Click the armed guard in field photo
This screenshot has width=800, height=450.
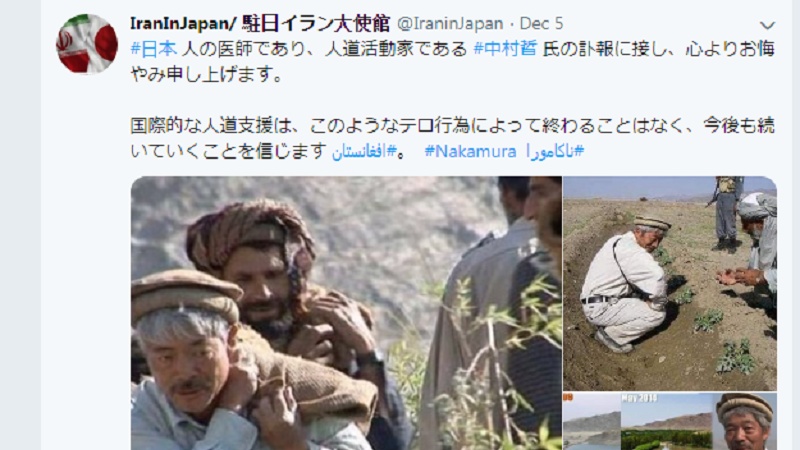tap(725, 213)
